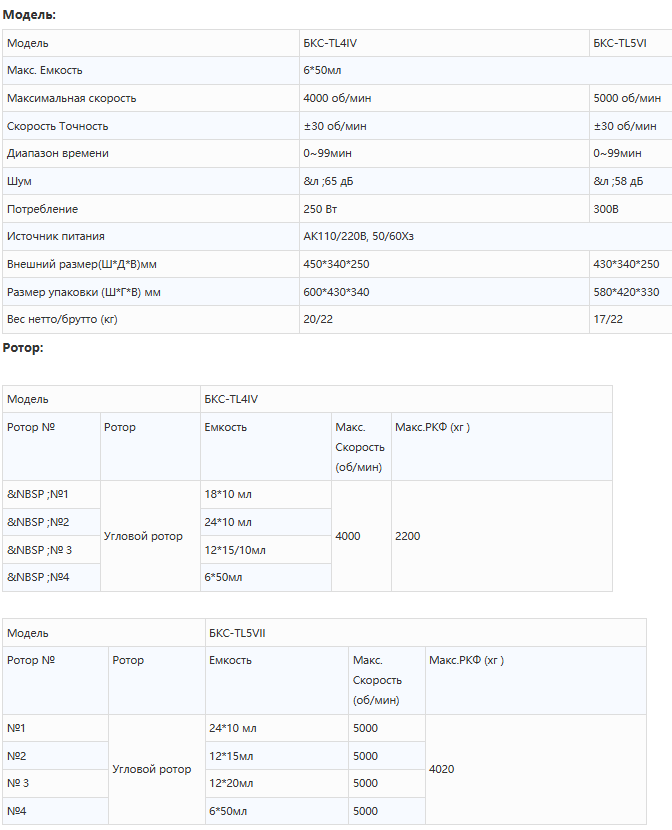
Task: Click the "Модель:" section heading
Action: point(29,15)
